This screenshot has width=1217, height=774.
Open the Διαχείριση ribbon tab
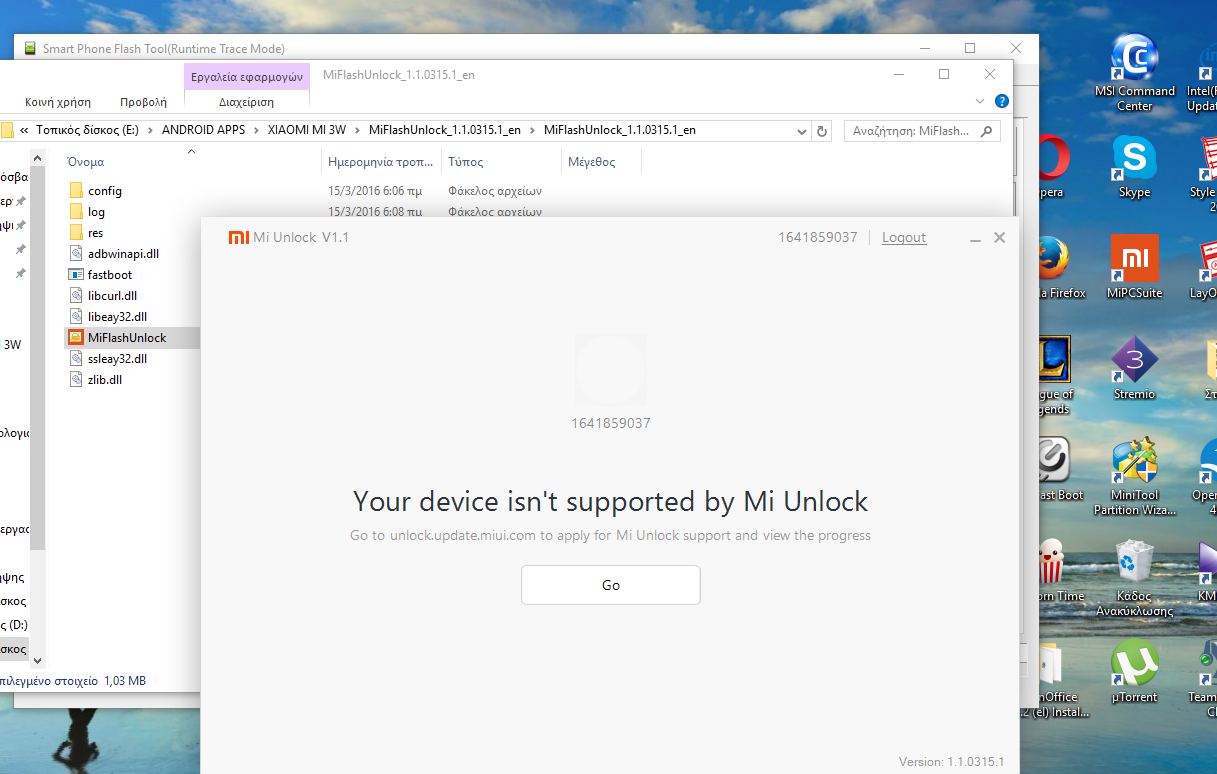click(246, 102)
